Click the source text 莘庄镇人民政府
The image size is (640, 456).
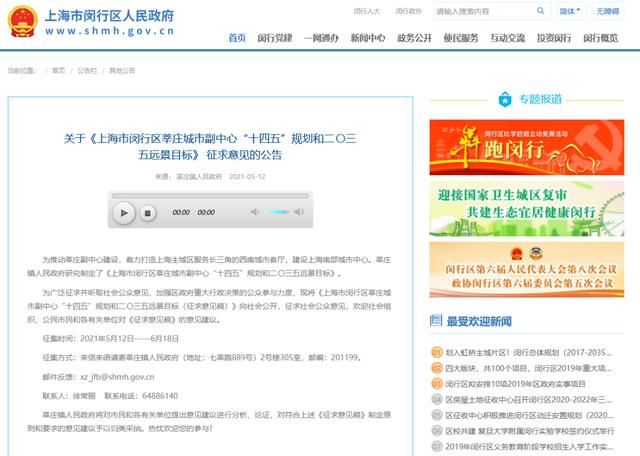199,177
